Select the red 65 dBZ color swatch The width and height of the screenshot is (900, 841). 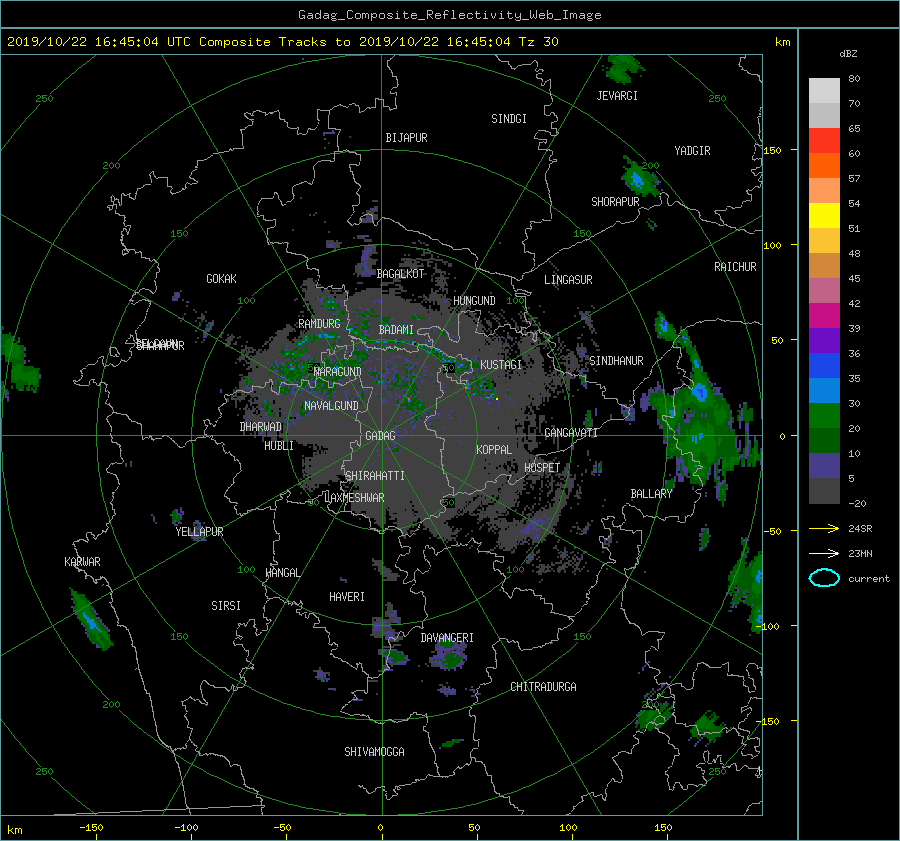[x=824, y=140]
